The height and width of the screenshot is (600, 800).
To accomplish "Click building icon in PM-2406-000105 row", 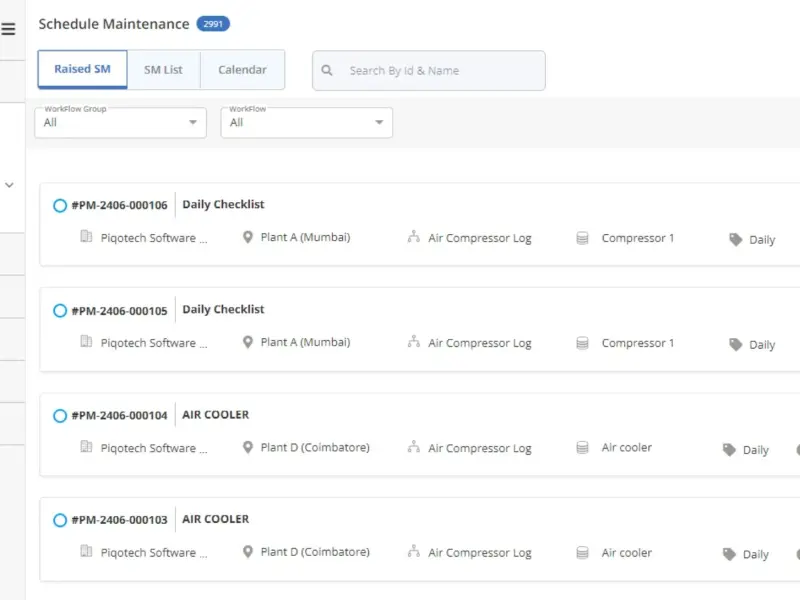I will pos(86,341).
